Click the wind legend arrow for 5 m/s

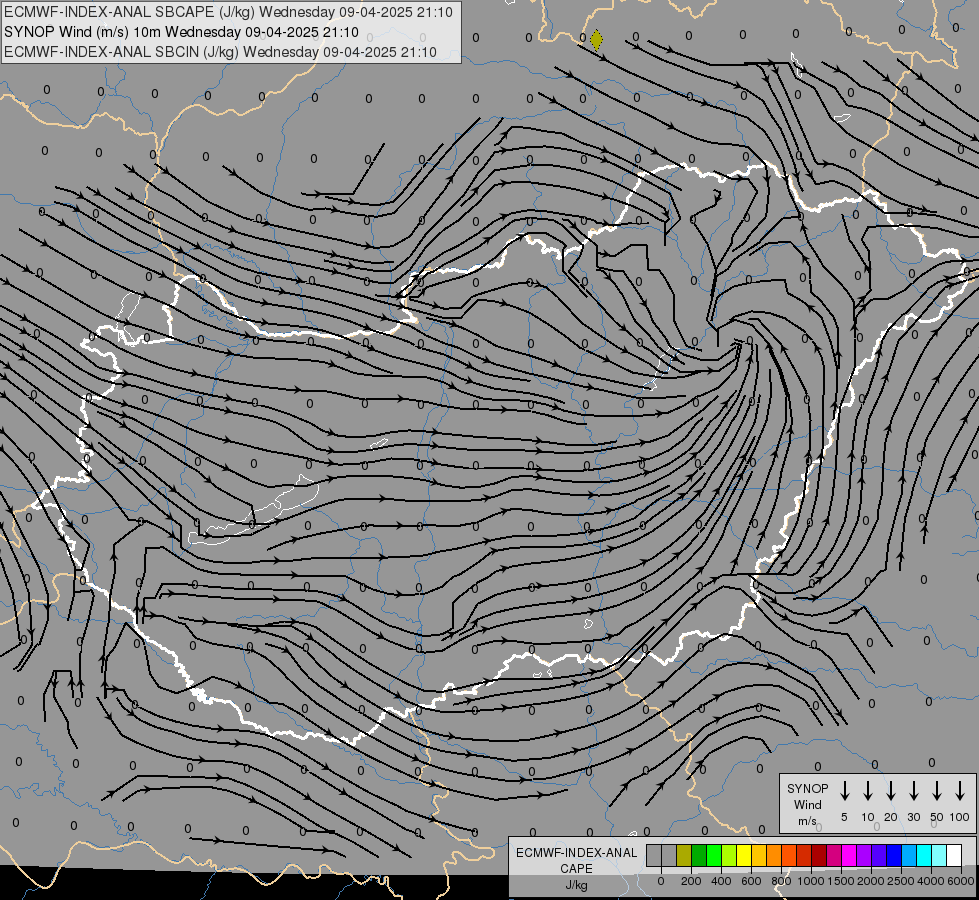point(844,791)
